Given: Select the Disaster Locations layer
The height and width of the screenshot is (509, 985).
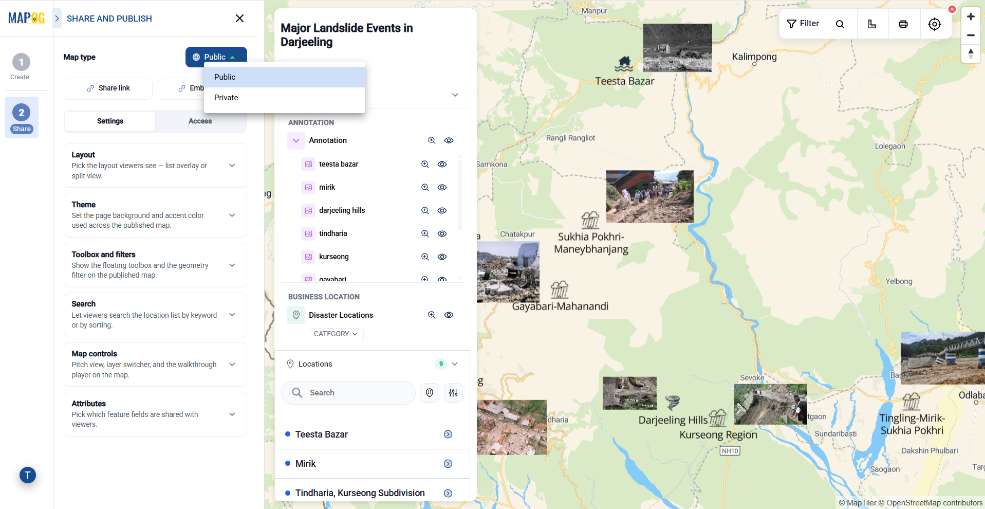Looking at the screenshot, I should 341,315.
